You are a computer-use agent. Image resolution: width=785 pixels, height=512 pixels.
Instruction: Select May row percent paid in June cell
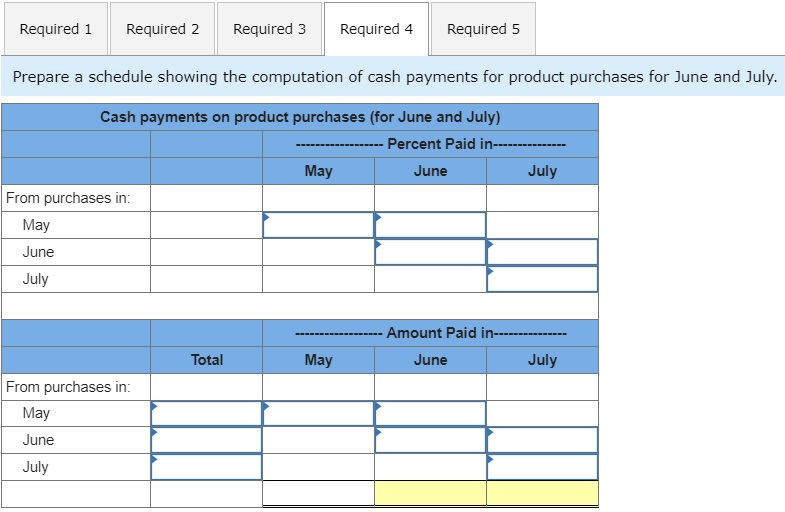[431, 225]
